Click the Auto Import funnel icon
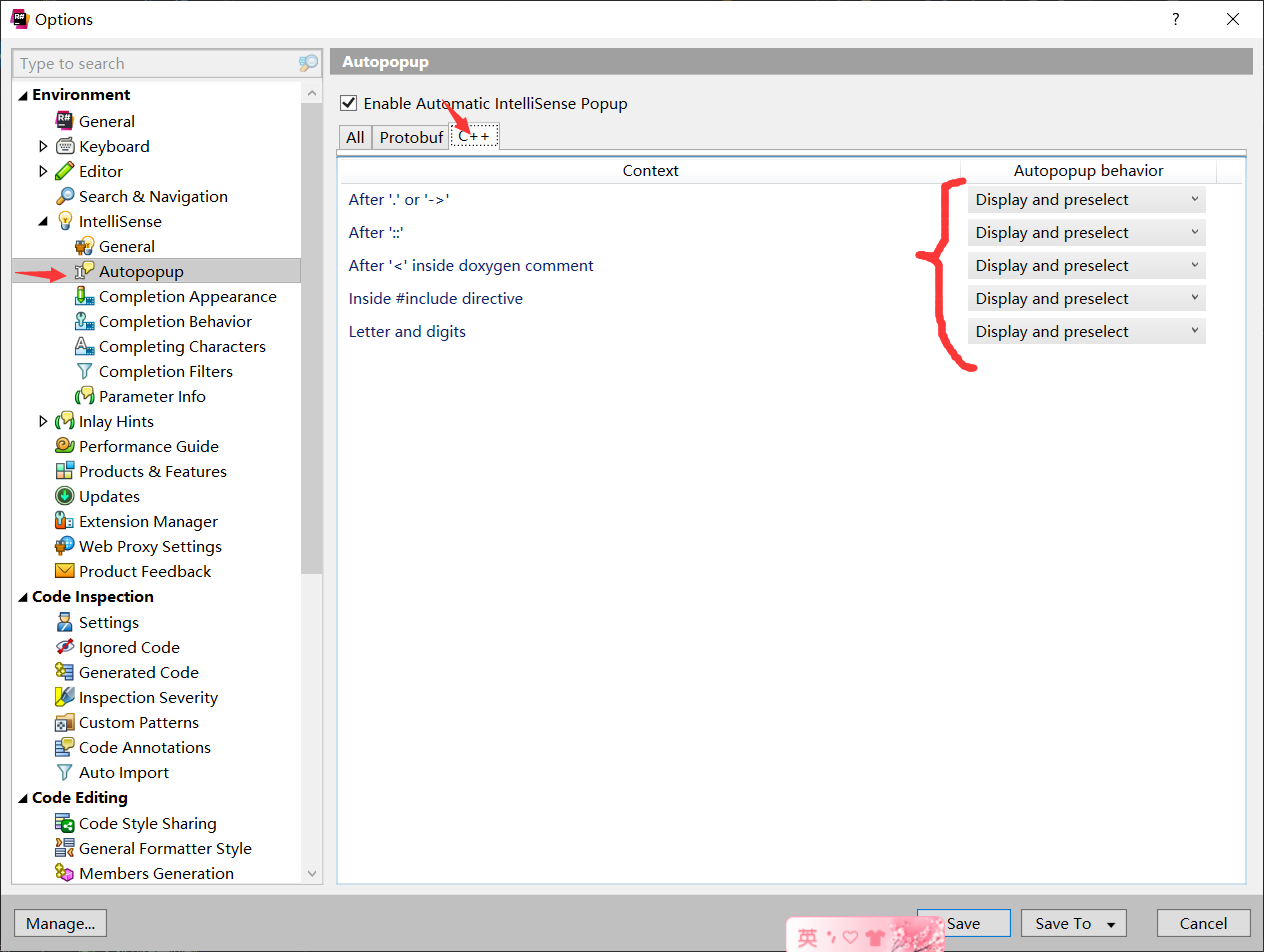 tap(64, 772)
